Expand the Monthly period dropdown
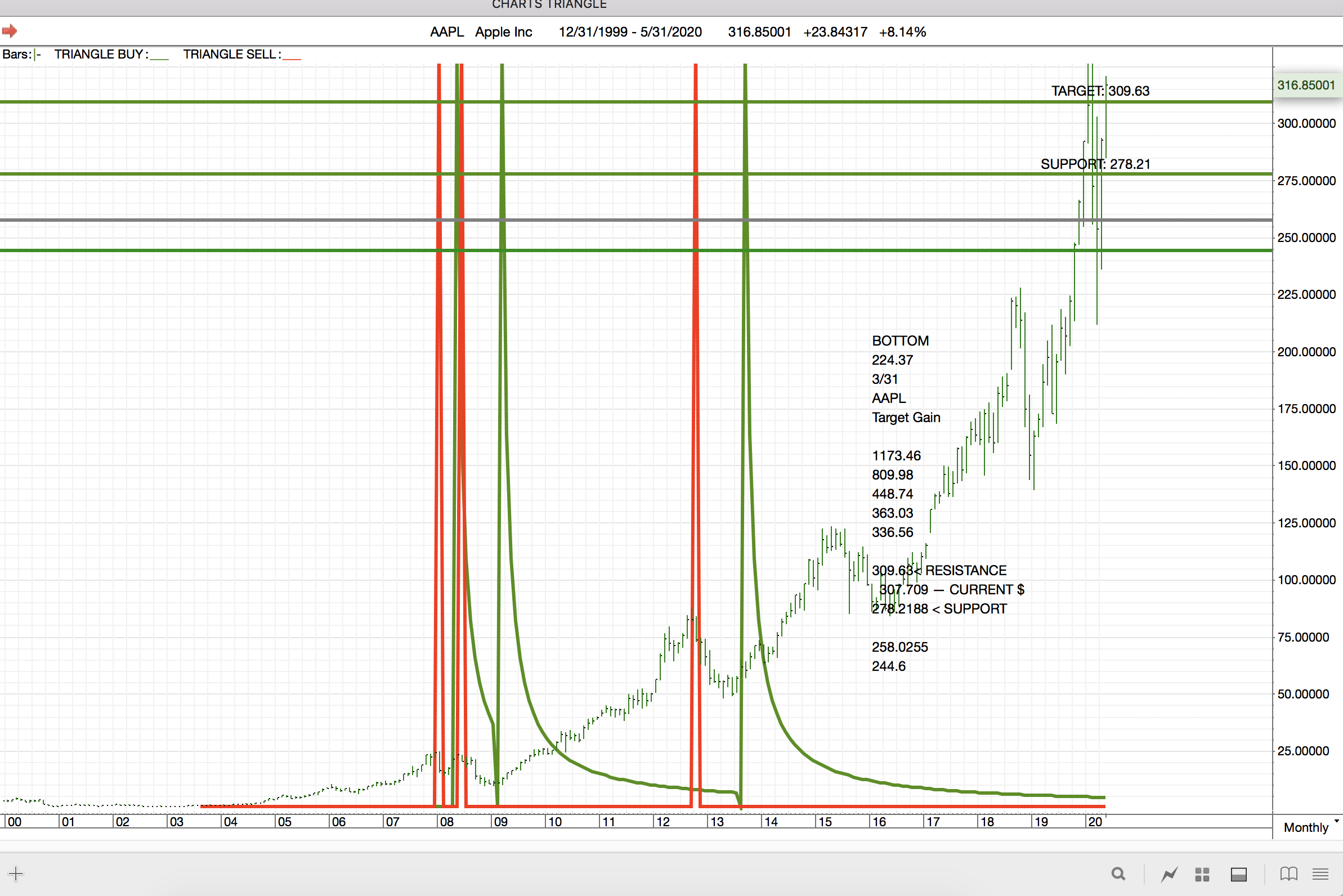Viewport: 1343px width, 896px height. [1305, 827]
